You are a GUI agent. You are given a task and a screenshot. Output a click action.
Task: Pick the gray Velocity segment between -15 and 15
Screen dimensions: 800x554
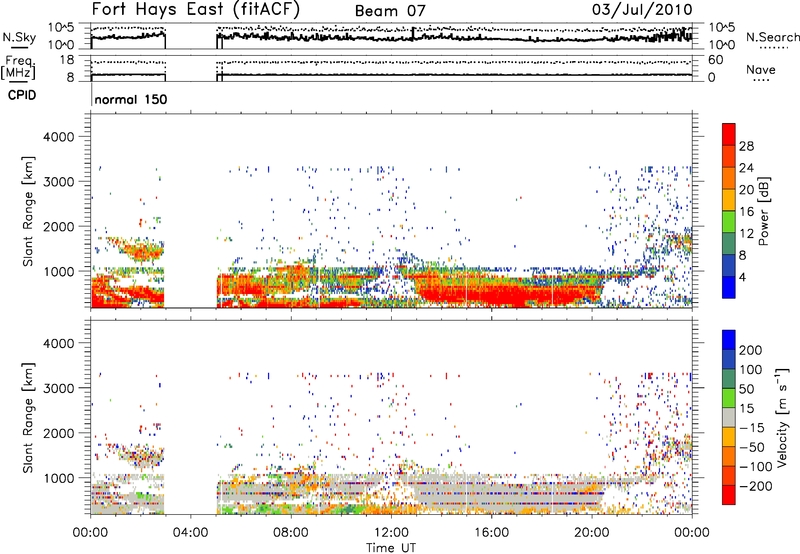pos(729,417)
